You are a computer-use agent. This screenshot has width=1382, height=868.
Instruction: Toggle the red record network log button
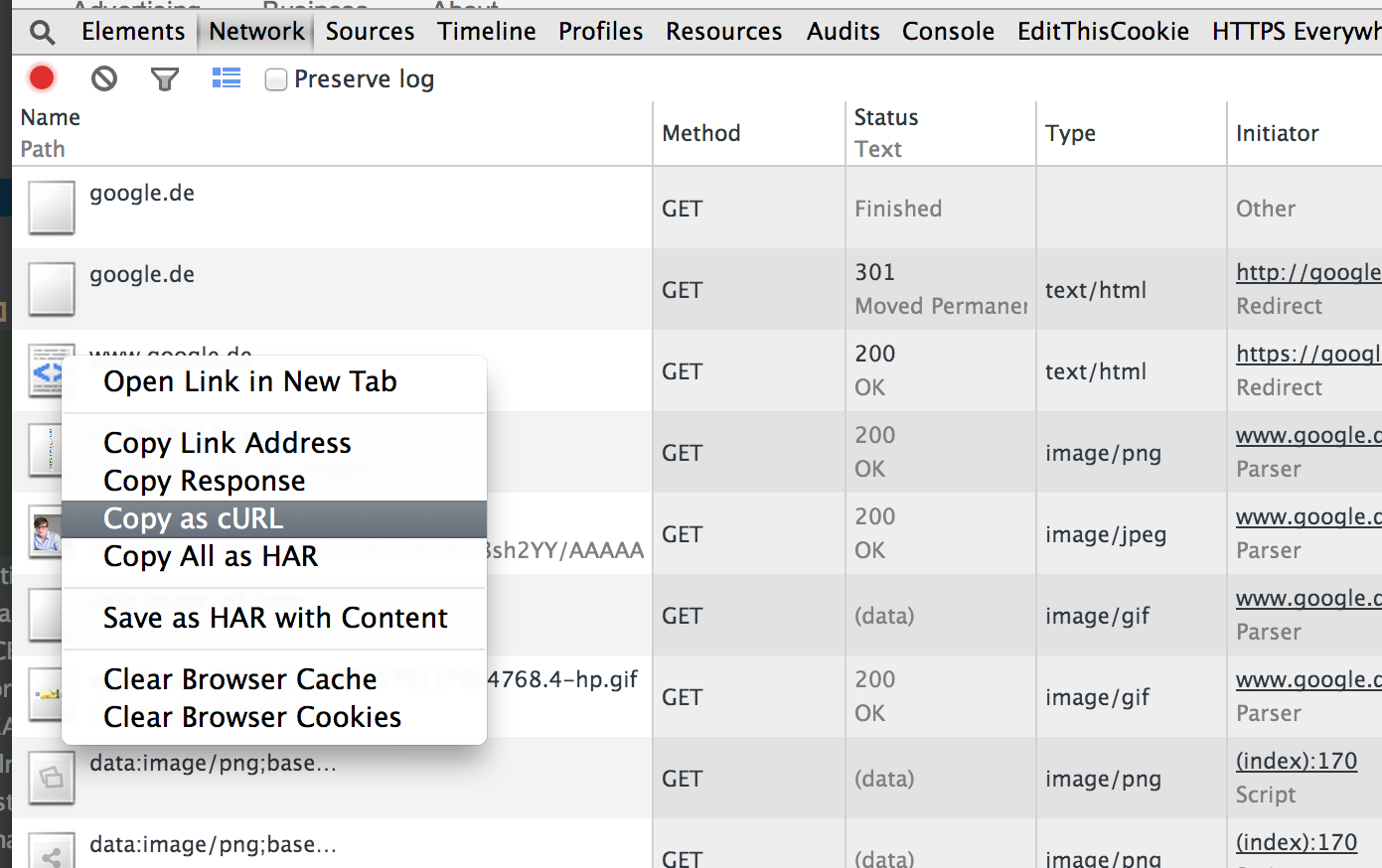coord(42,77)
